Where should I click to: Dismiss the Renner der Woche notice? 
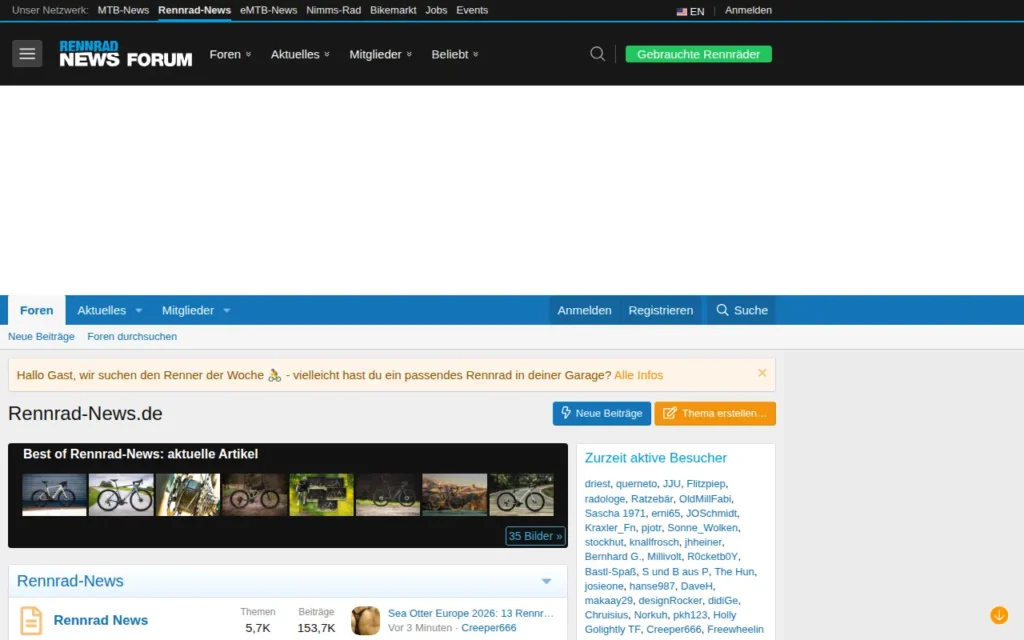(761, 373)
